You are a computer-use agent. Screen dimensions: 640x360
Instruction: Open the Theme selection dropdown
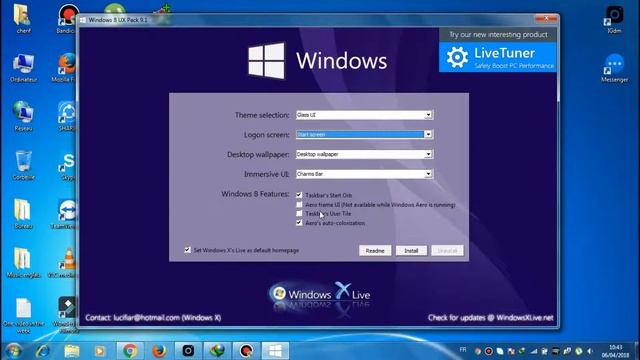[x=364, y=115]
